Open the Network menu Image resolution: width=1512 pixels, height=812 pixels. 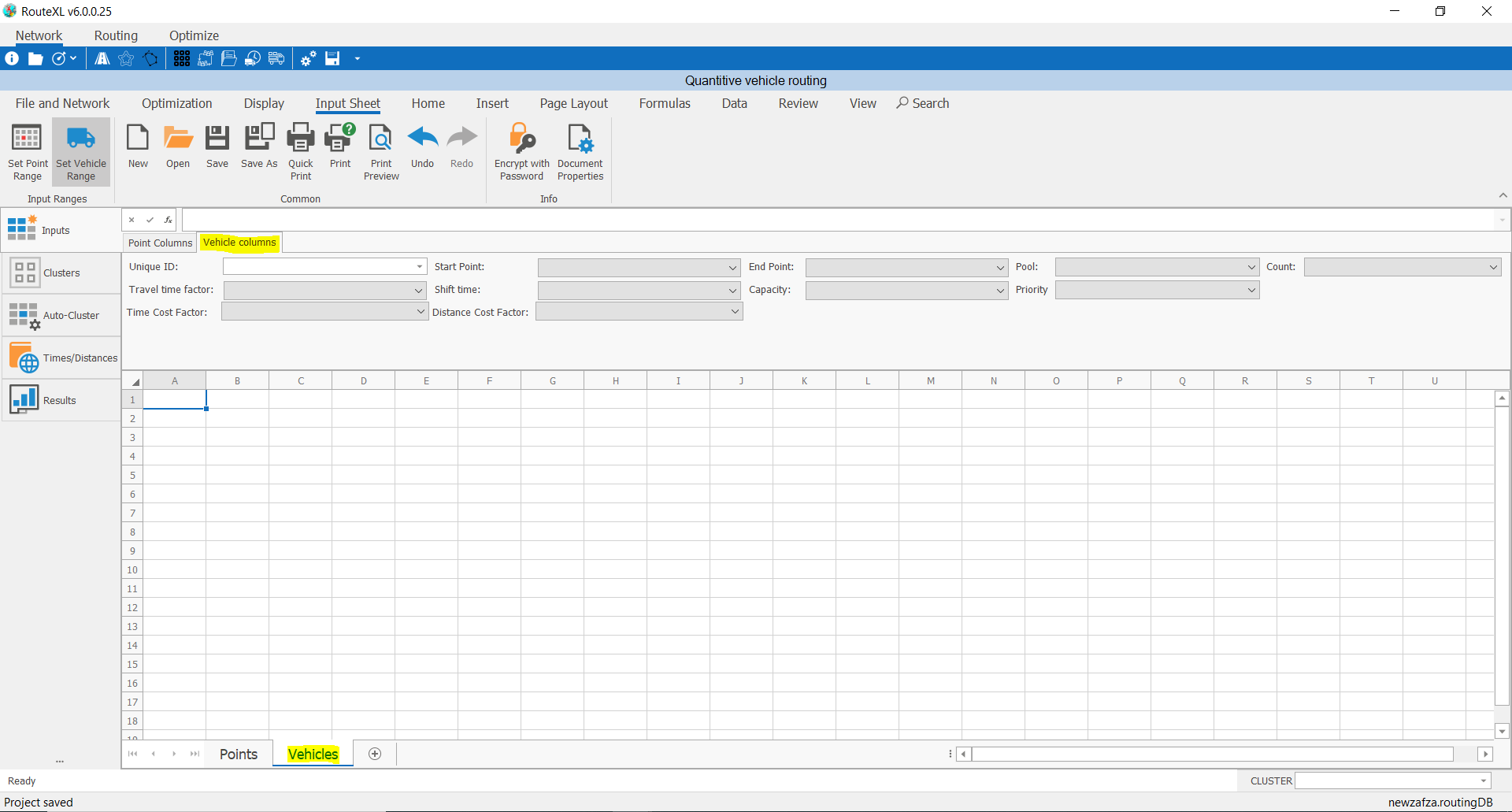pyautogui.click(x=39, y=35)
